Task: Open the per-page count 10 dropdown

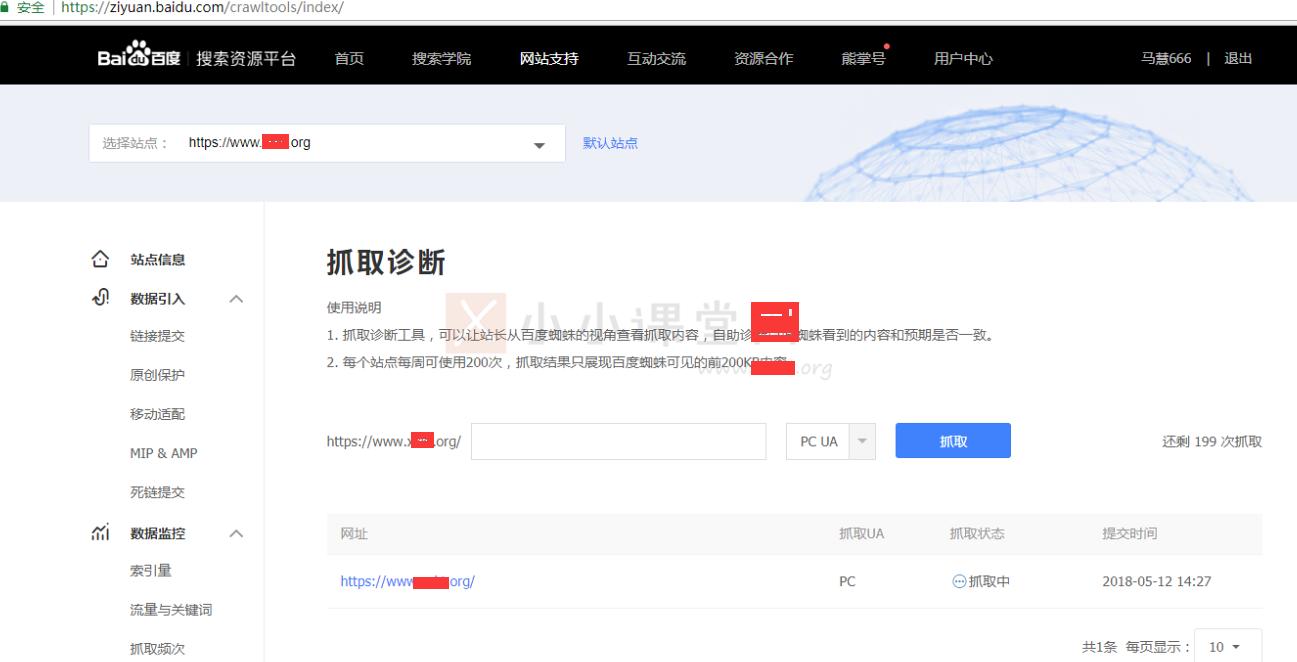Action: [1227, 647]
